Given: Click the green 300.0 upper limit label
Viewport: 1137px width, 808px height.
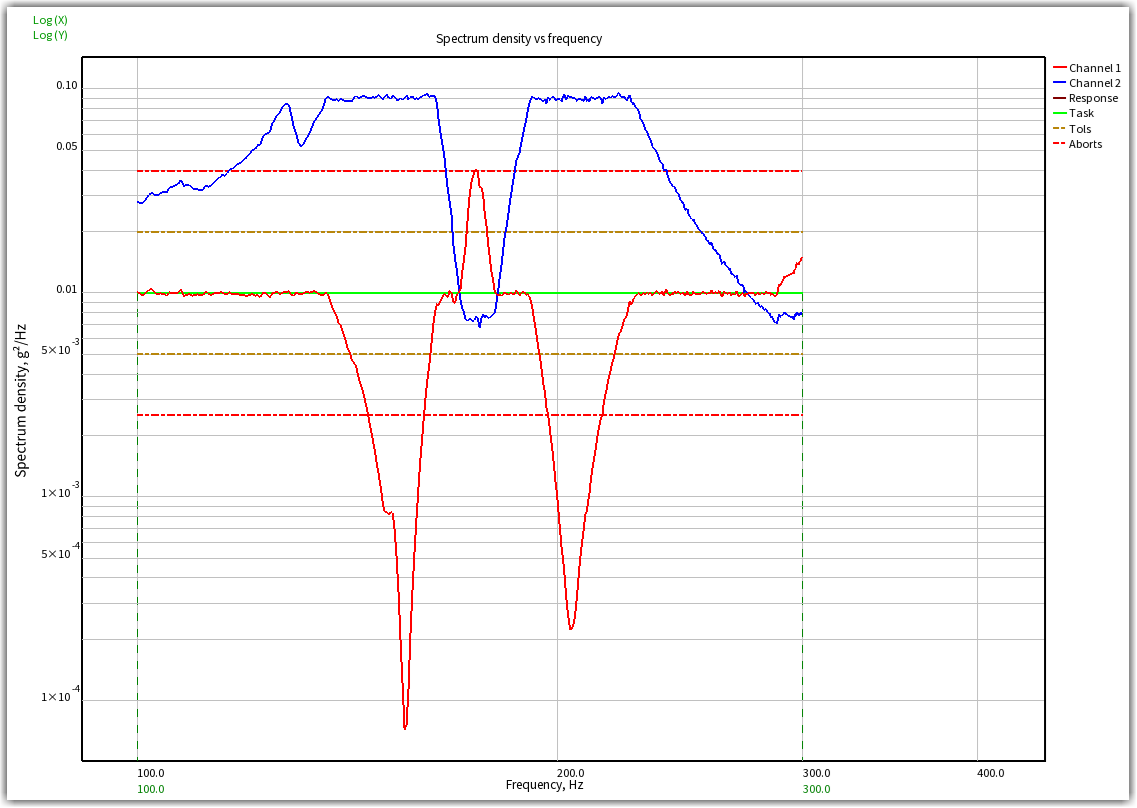Looking at the screenshot, I should [817, 788].
